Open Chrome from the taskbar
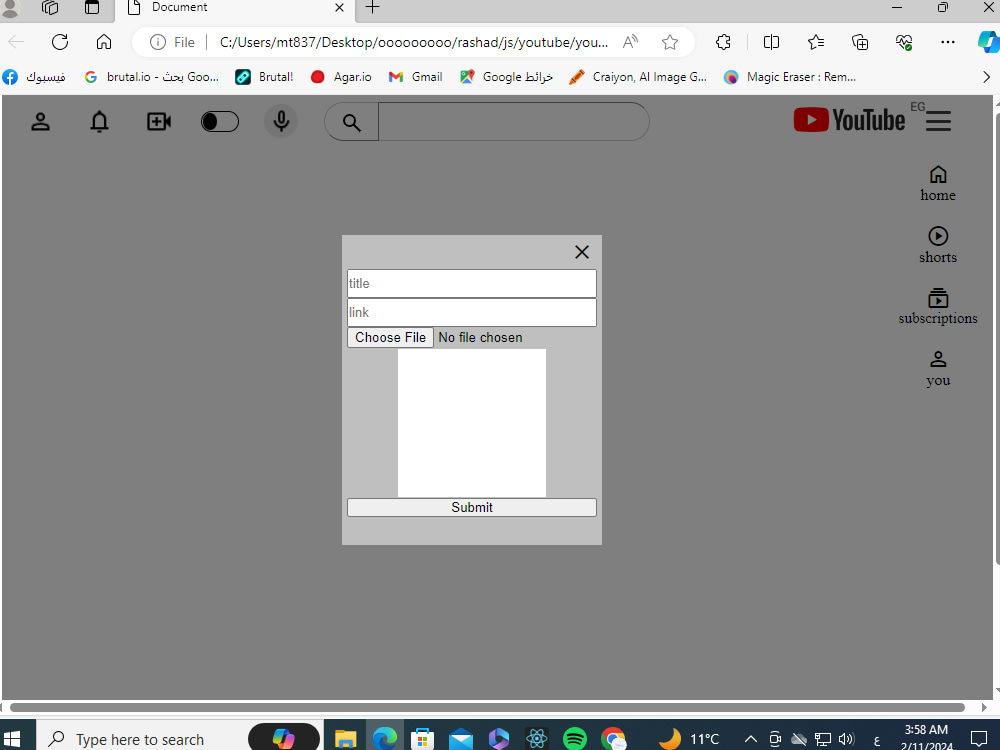 click(x=614, y=739)
